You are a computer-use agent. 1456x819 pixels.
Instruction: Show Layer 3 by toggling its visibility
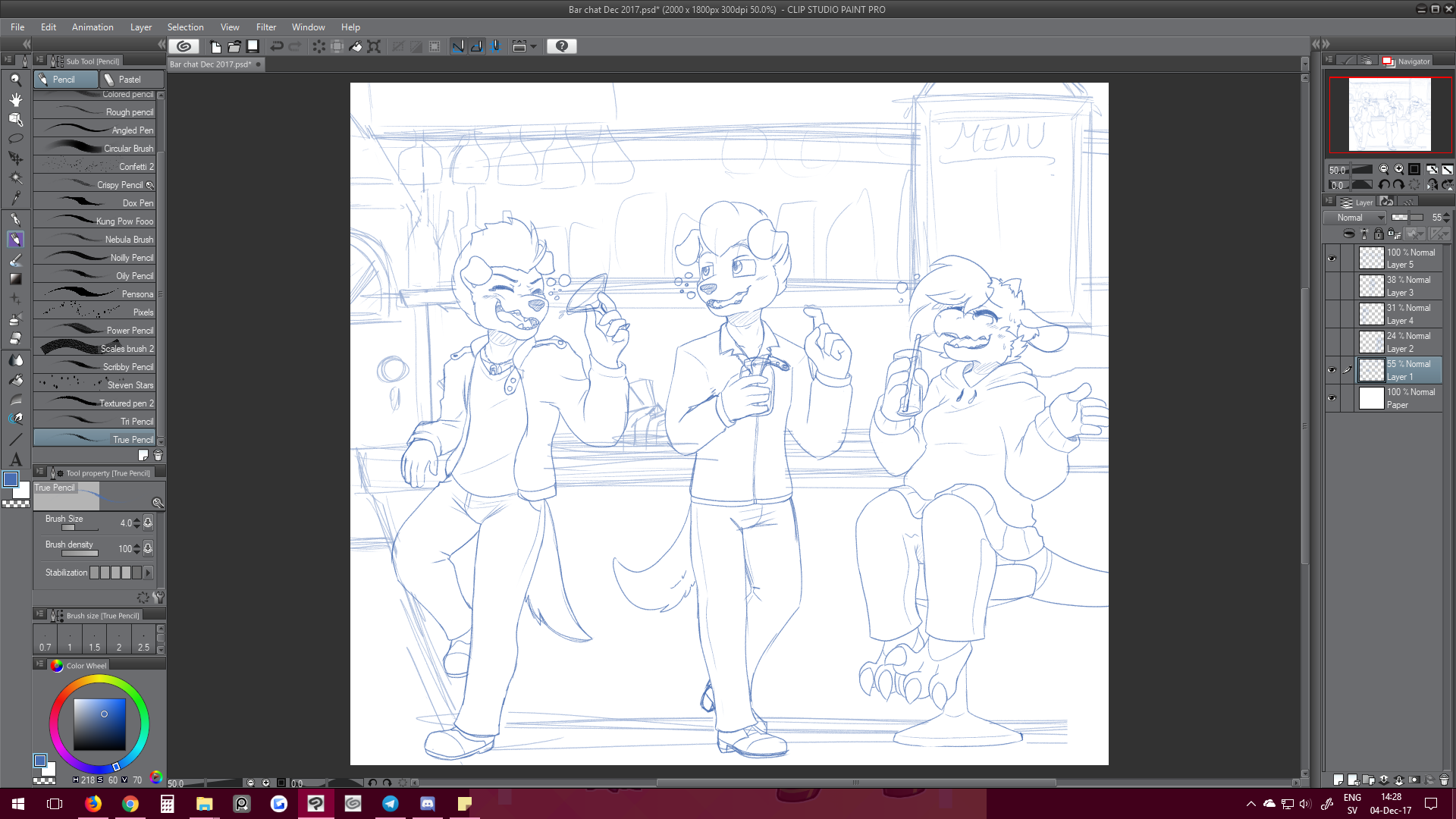pyautogui.click(x=1332, y=286)
